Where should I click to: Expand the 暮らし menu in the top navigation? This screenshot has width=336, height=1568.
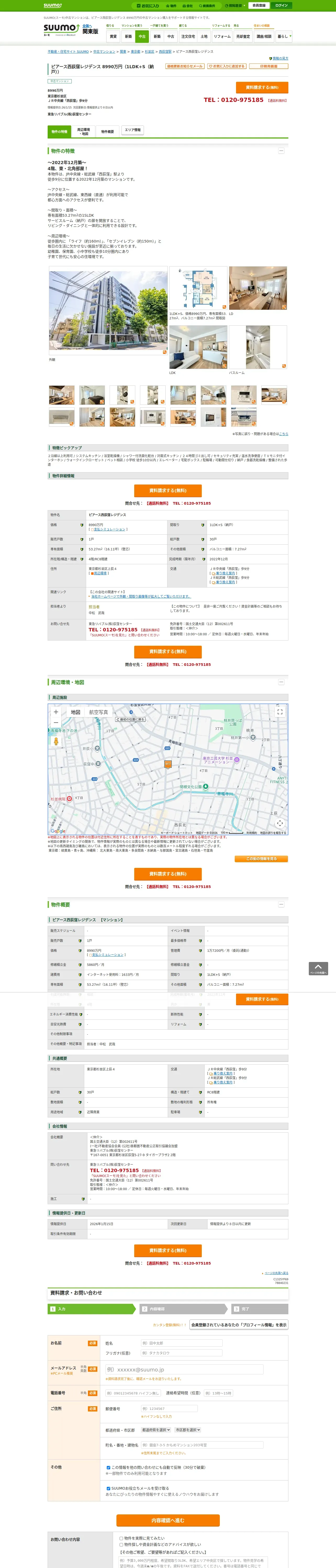(x=284, y=37)
